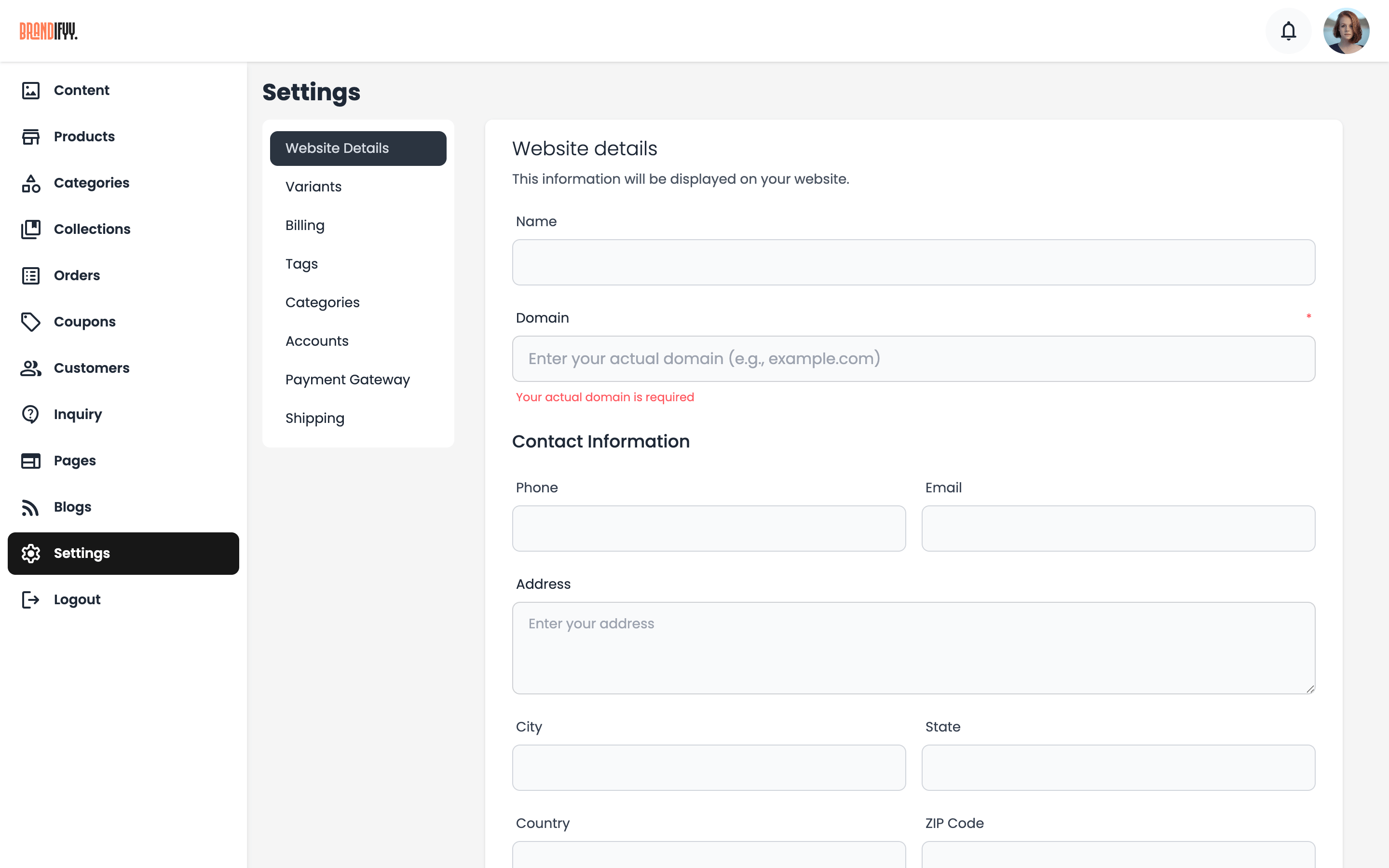1389x868 pixels.
Task: Click inside the Address text area
Action: [x=912, y=648]
